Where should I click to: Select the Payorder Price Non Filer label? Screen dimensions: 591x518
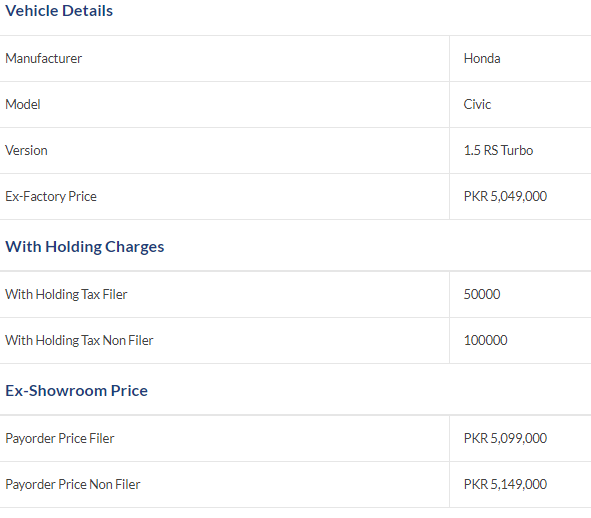click(x=73, y=484)
